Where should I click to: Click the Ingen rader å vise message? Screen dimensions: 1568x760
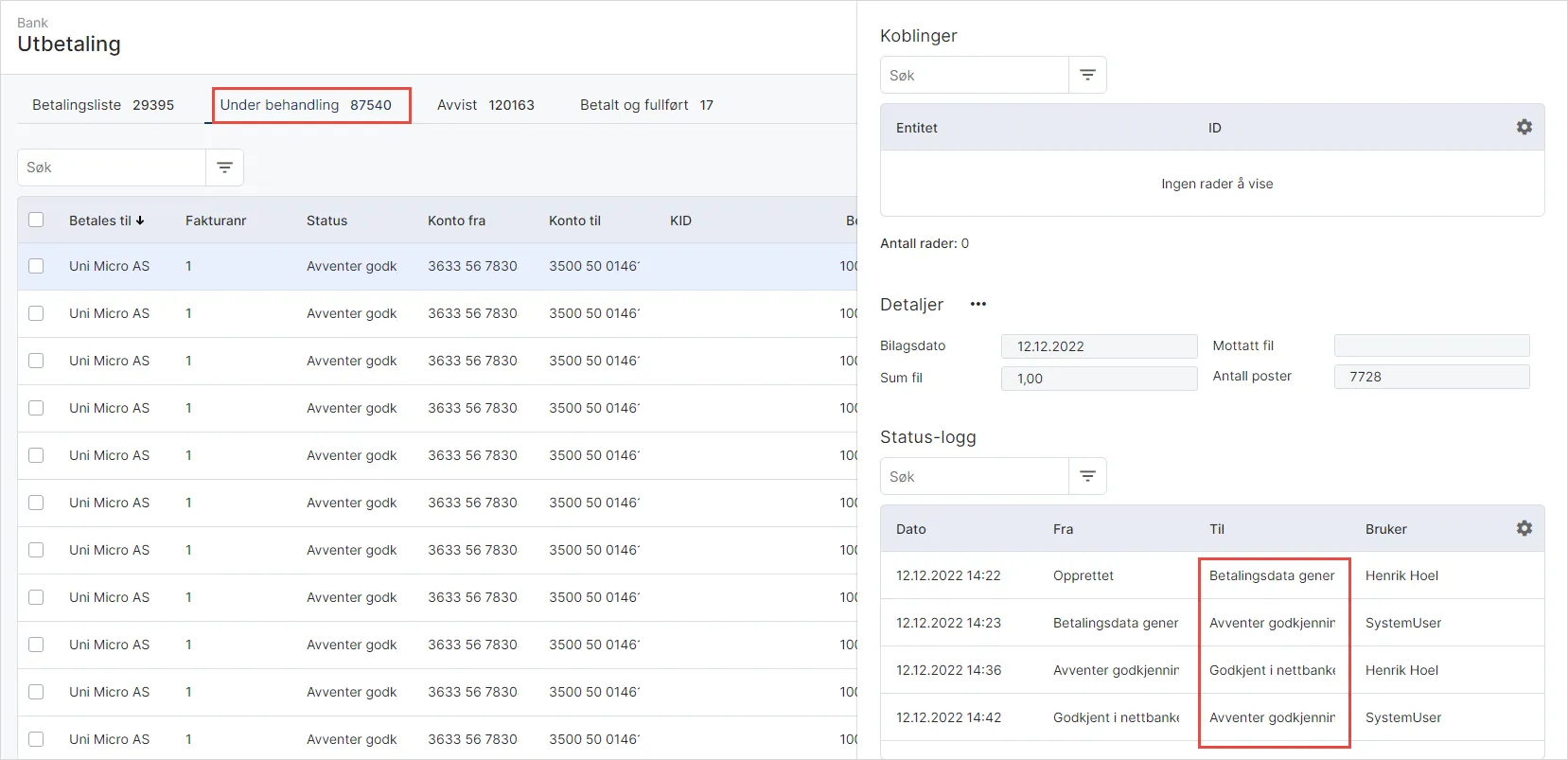1217,184
